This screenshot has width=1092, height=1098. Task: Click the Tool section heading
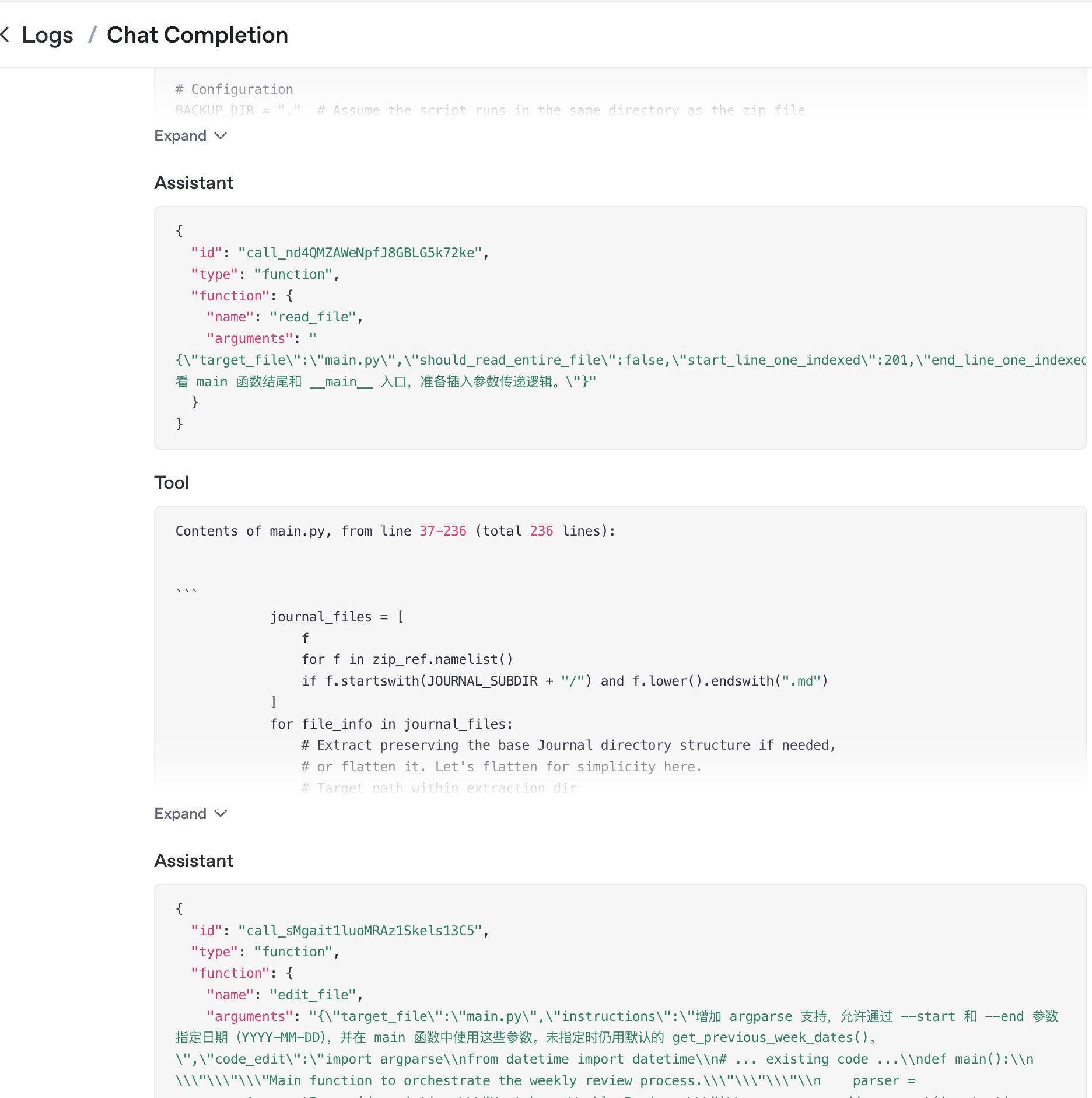171,483
